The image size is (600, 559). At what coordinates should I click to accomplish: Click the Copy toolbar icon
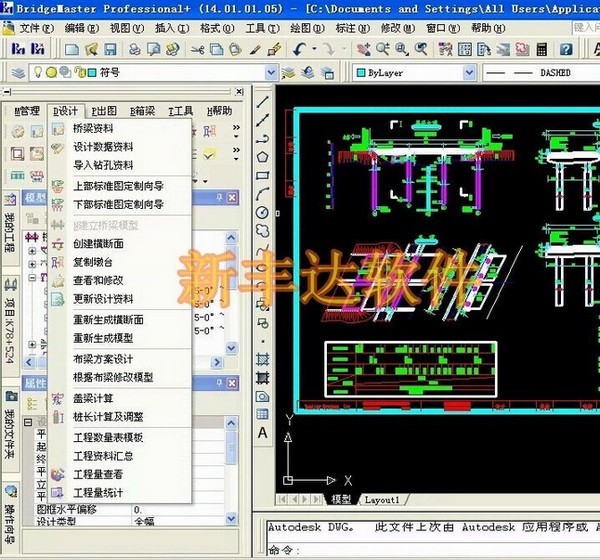(x=217, y=49)
